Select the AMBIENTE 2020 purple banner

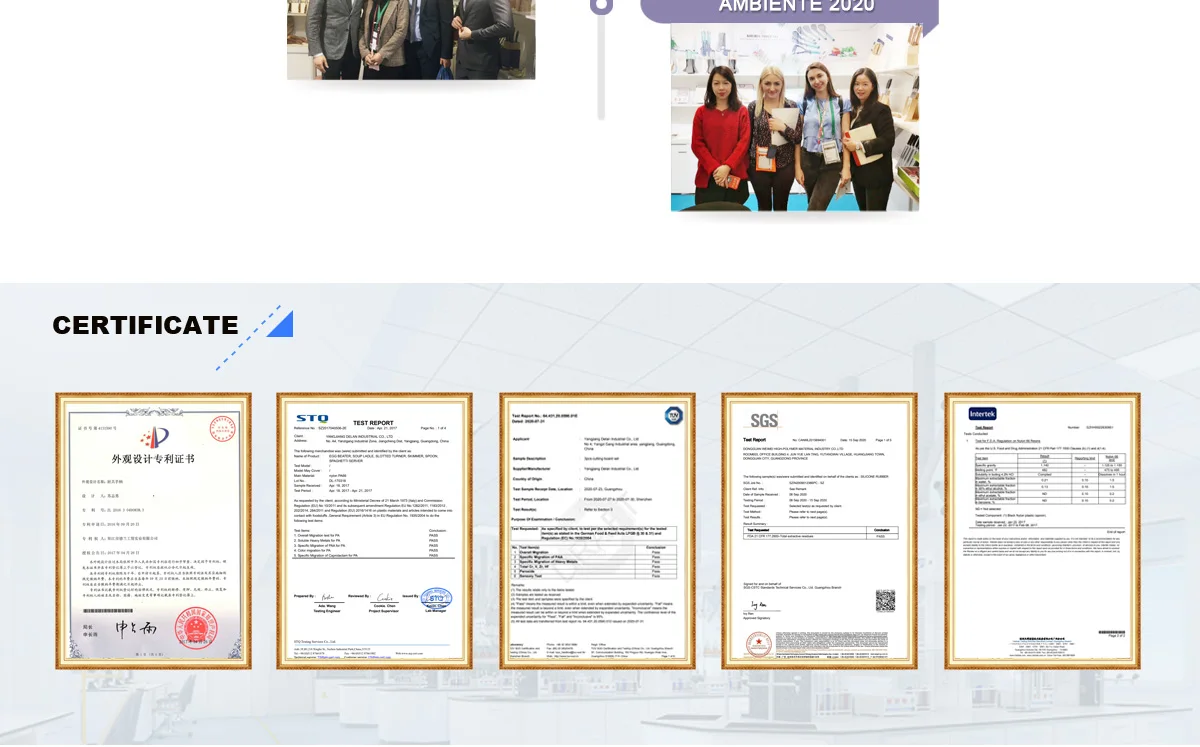point(790,8)
